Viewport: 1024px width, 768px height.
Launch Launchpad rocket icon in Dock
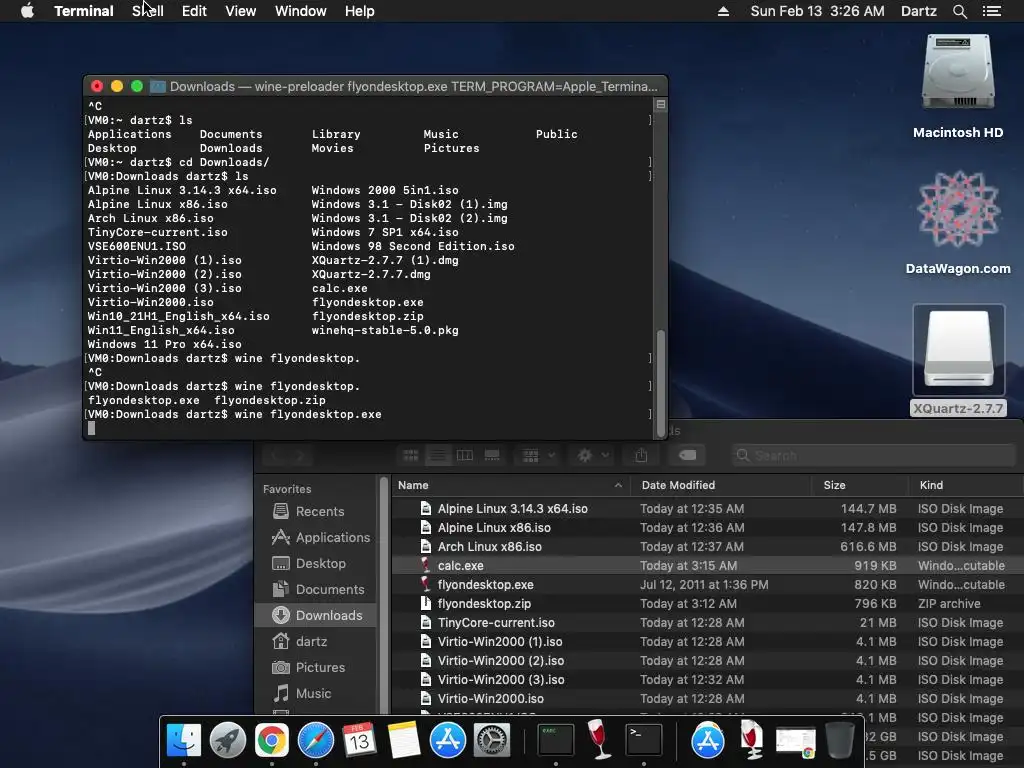(x=227, y=740)
